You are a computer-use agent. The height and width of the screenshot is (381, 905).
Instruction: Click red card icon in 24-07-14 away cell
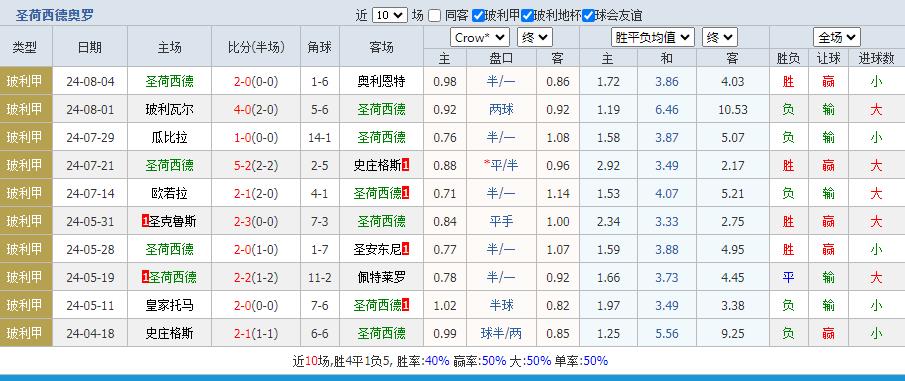pyautogui.click(x=406, y=193)
